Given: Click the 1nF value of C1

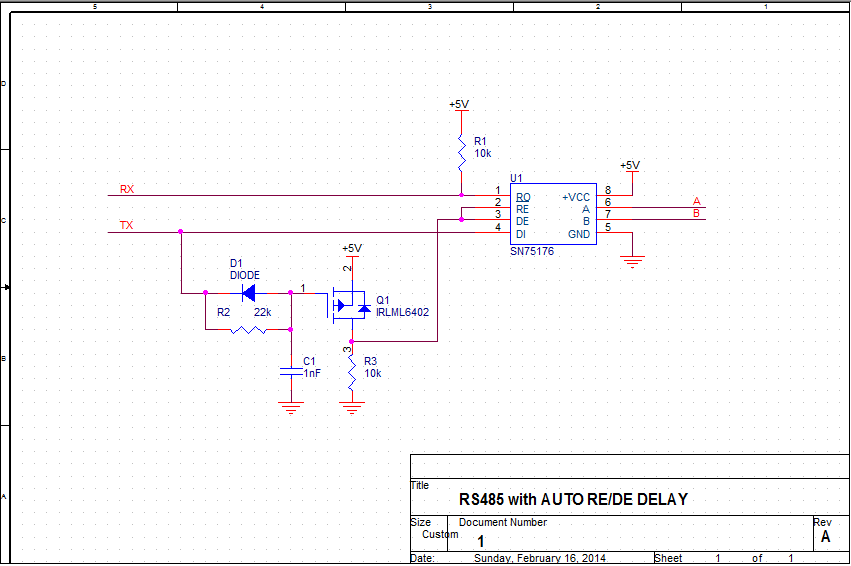Looking at the screenshot, I should click(312, 373).
